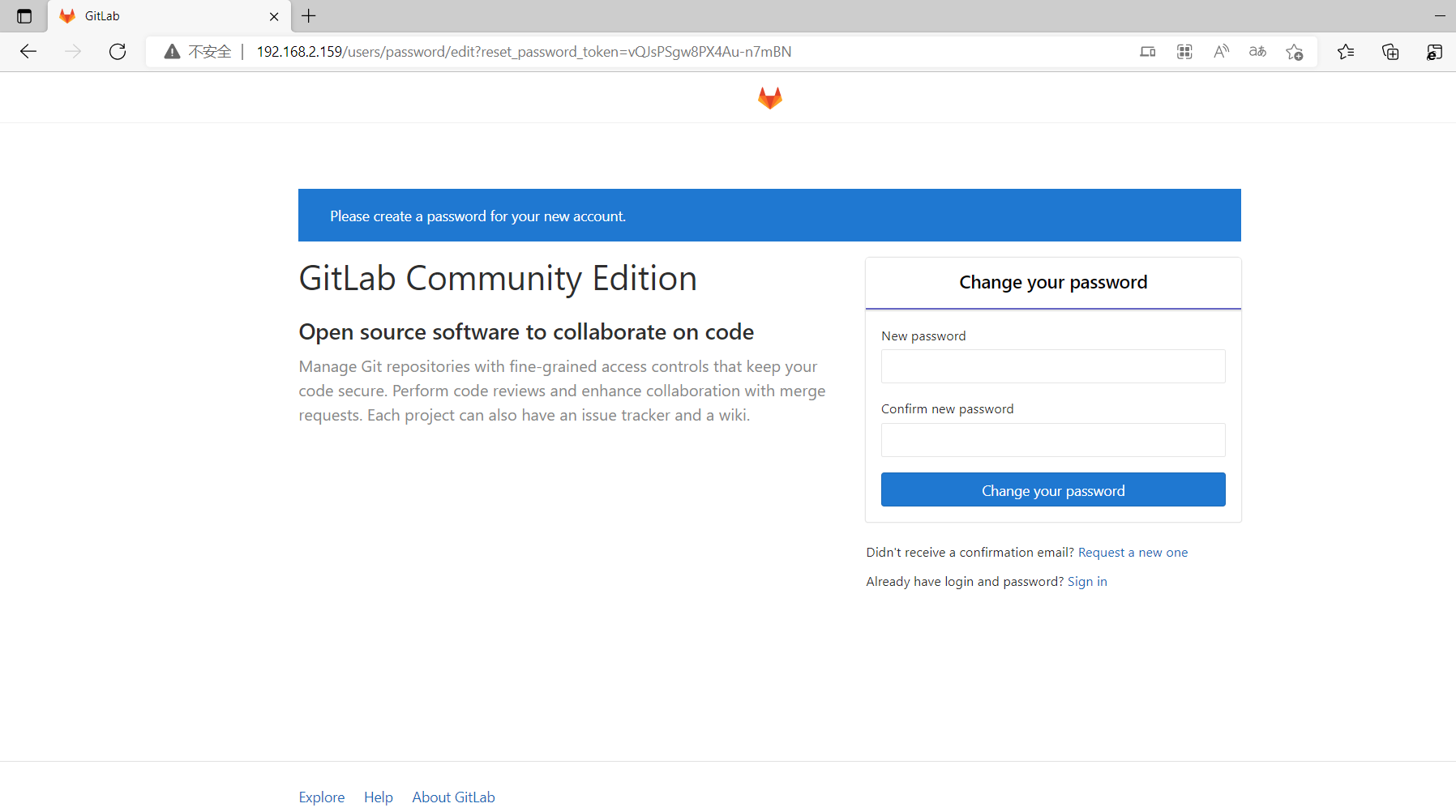Image resolution: width=1456 pixels, height=812 pixels.
Task: Open the collections icon
Action: [x=1390, y=52]
